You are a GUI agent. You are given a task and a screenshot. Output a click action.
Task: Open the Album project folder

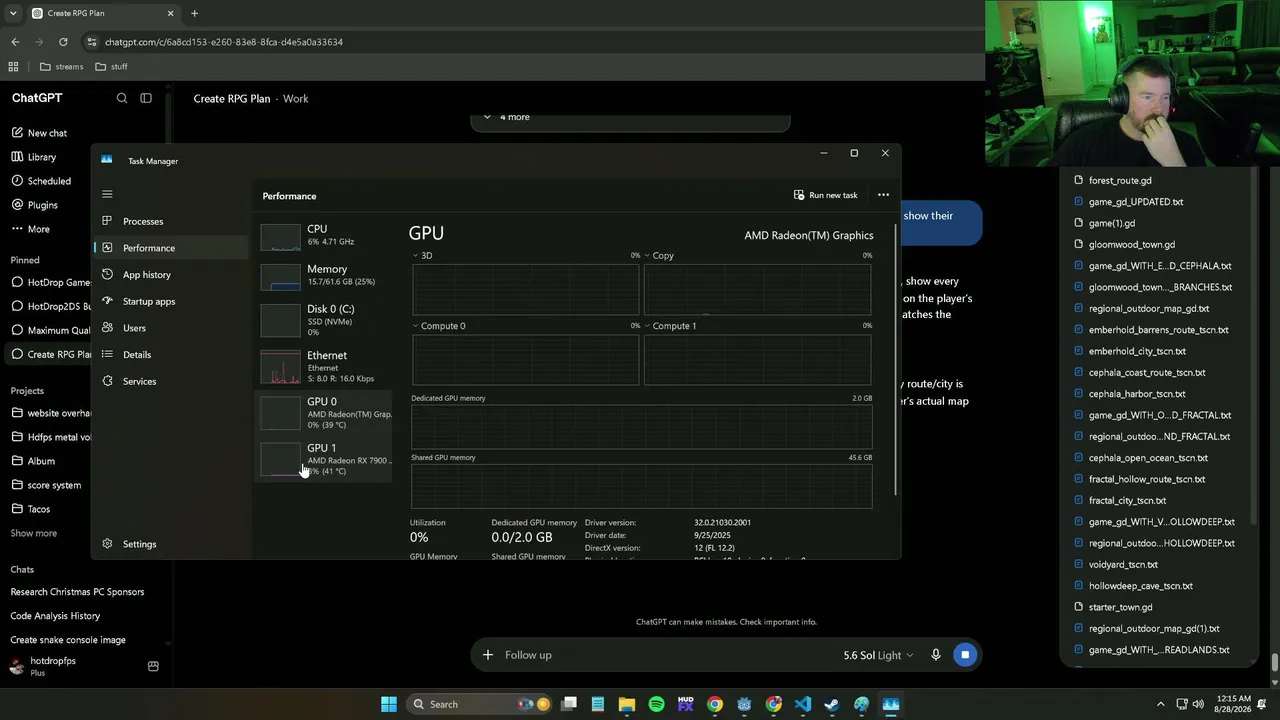click(41, 461)
